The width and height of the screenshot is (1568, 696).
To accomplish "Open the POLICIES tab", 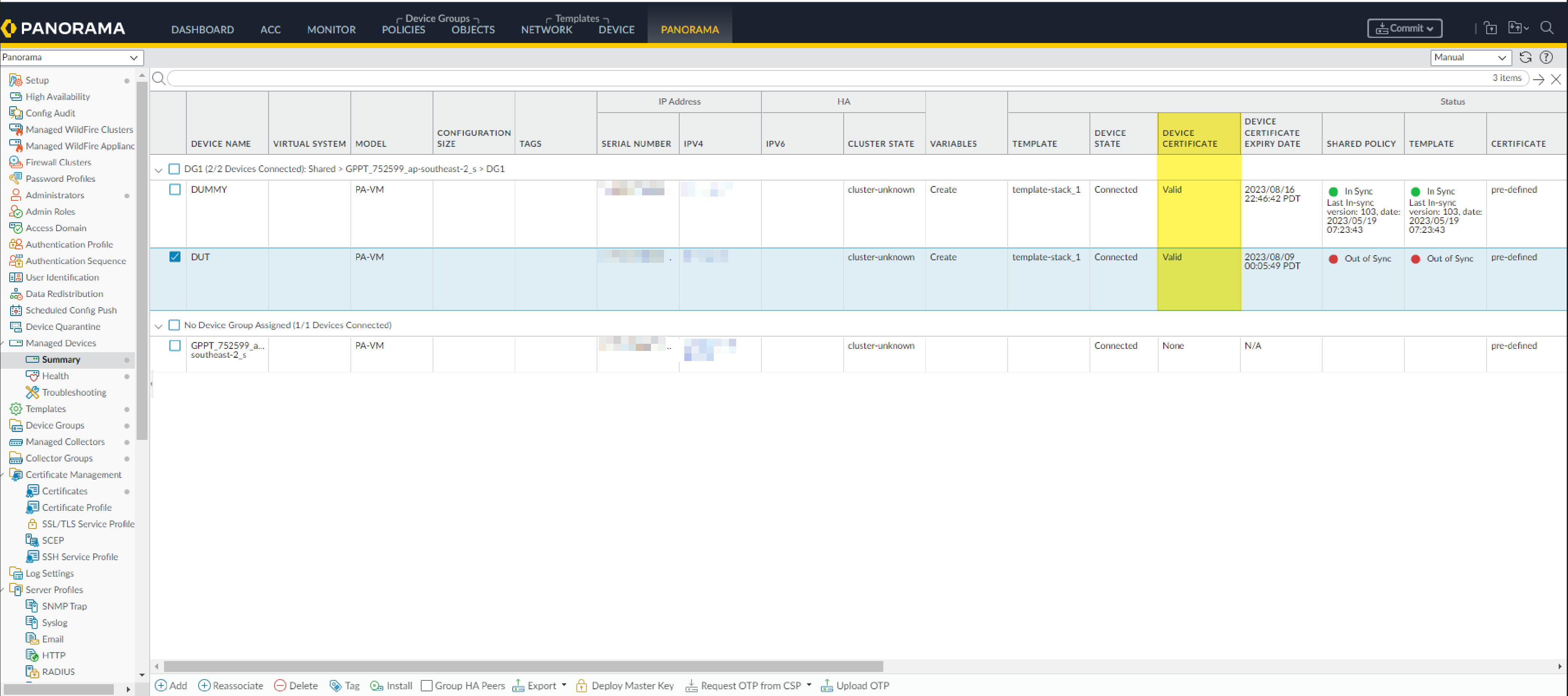I will (403, 29).
